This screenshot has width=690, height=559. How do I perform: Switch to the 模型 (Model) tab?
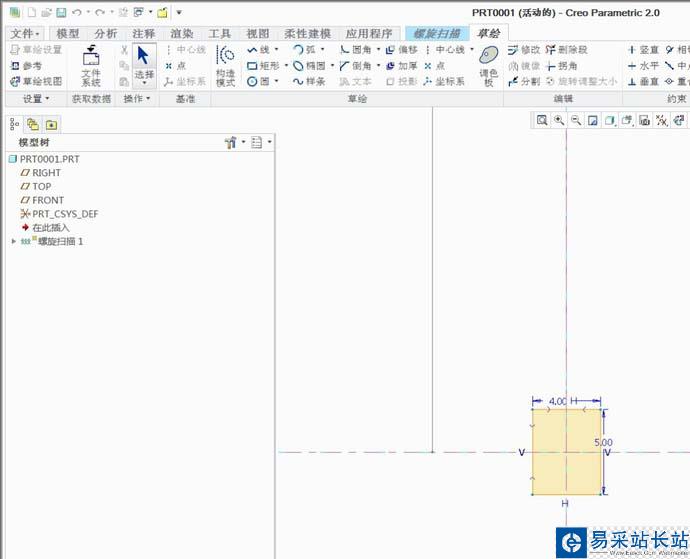[68, 33]
